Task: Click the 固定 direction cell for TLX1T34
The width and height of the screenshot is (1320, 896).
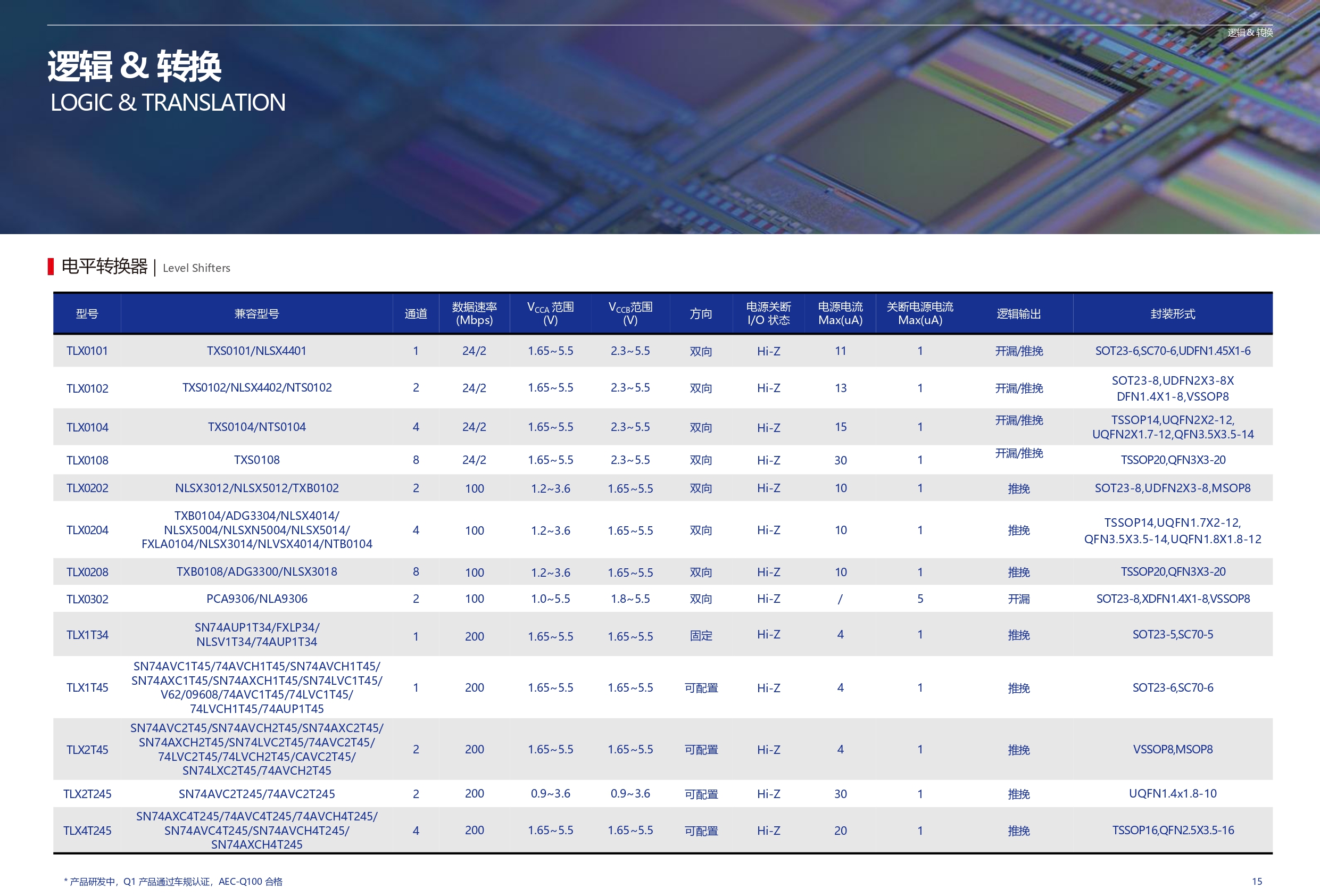Action: (x=700, y=636)
